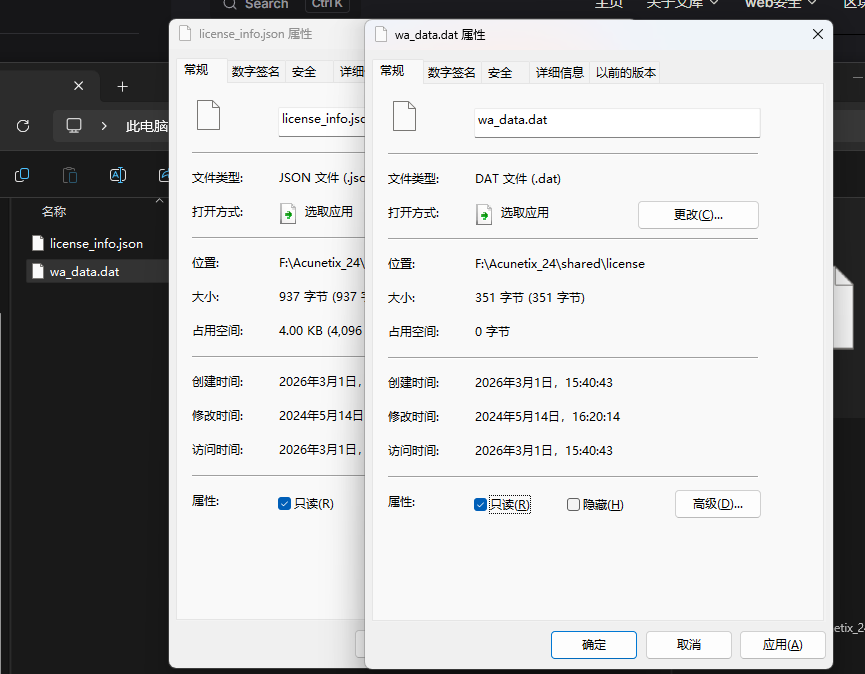The image size is (865, 674).
Task: Click the license_info.json filename input field
Action: (322, 121)
